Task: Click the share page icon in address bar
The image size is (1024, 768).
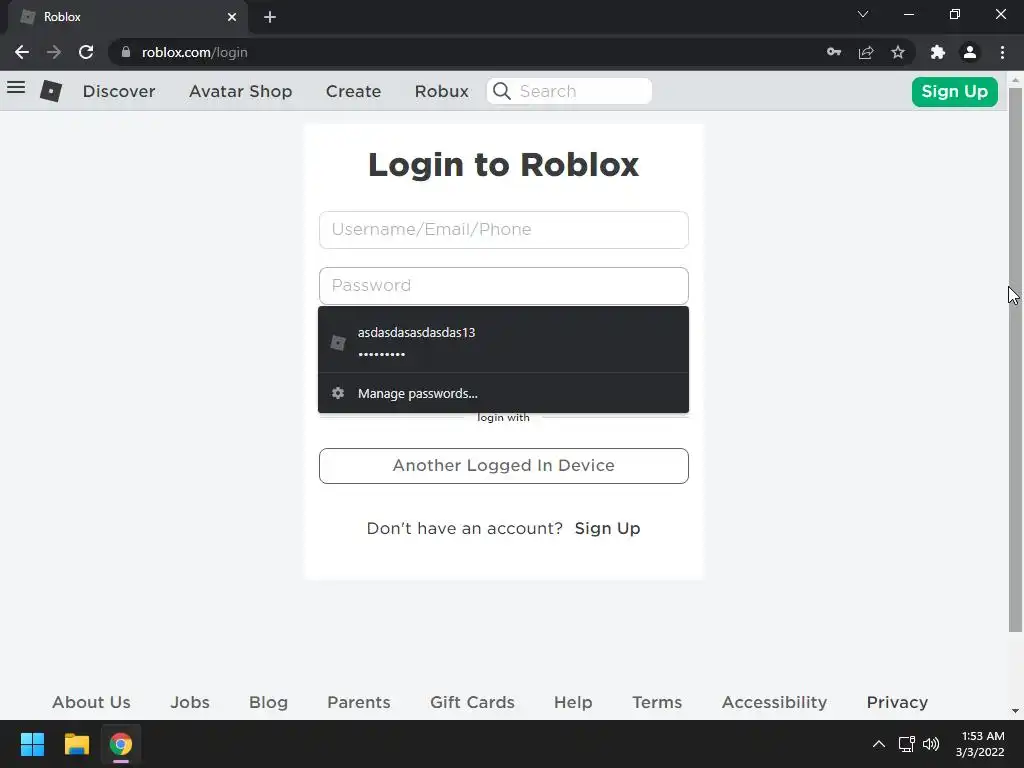Action: coord(866,52)
